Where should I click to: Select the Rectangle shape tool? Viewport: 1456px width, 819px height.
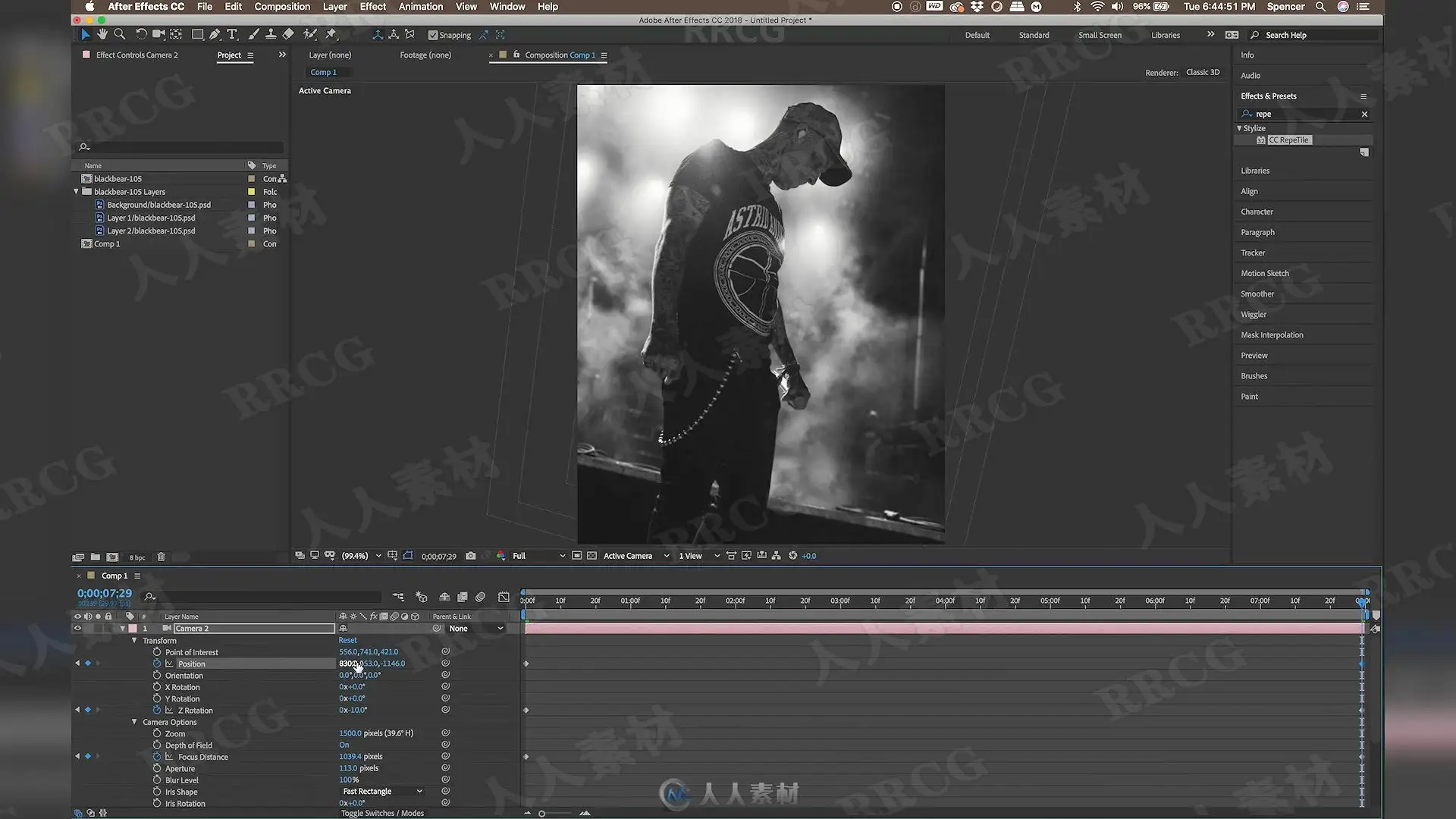coord(197,34)
